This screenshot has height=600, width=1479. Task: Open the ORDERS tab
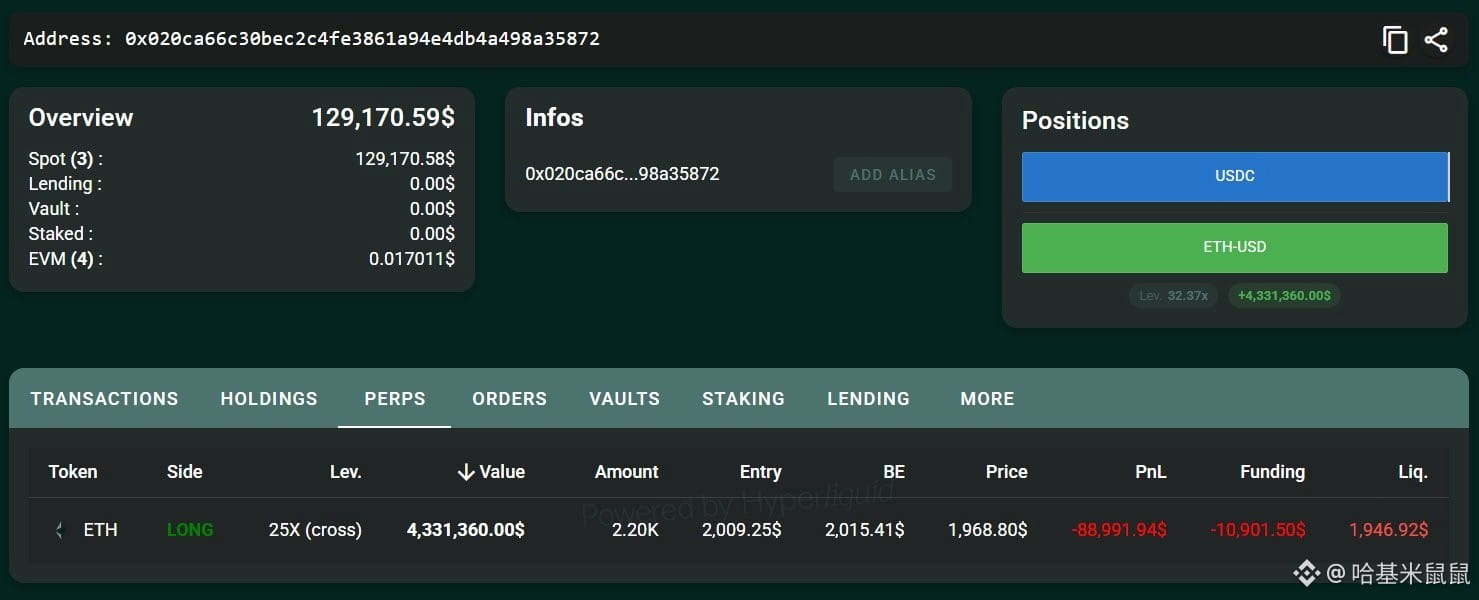pyautogui.click(x=510, y=399)
